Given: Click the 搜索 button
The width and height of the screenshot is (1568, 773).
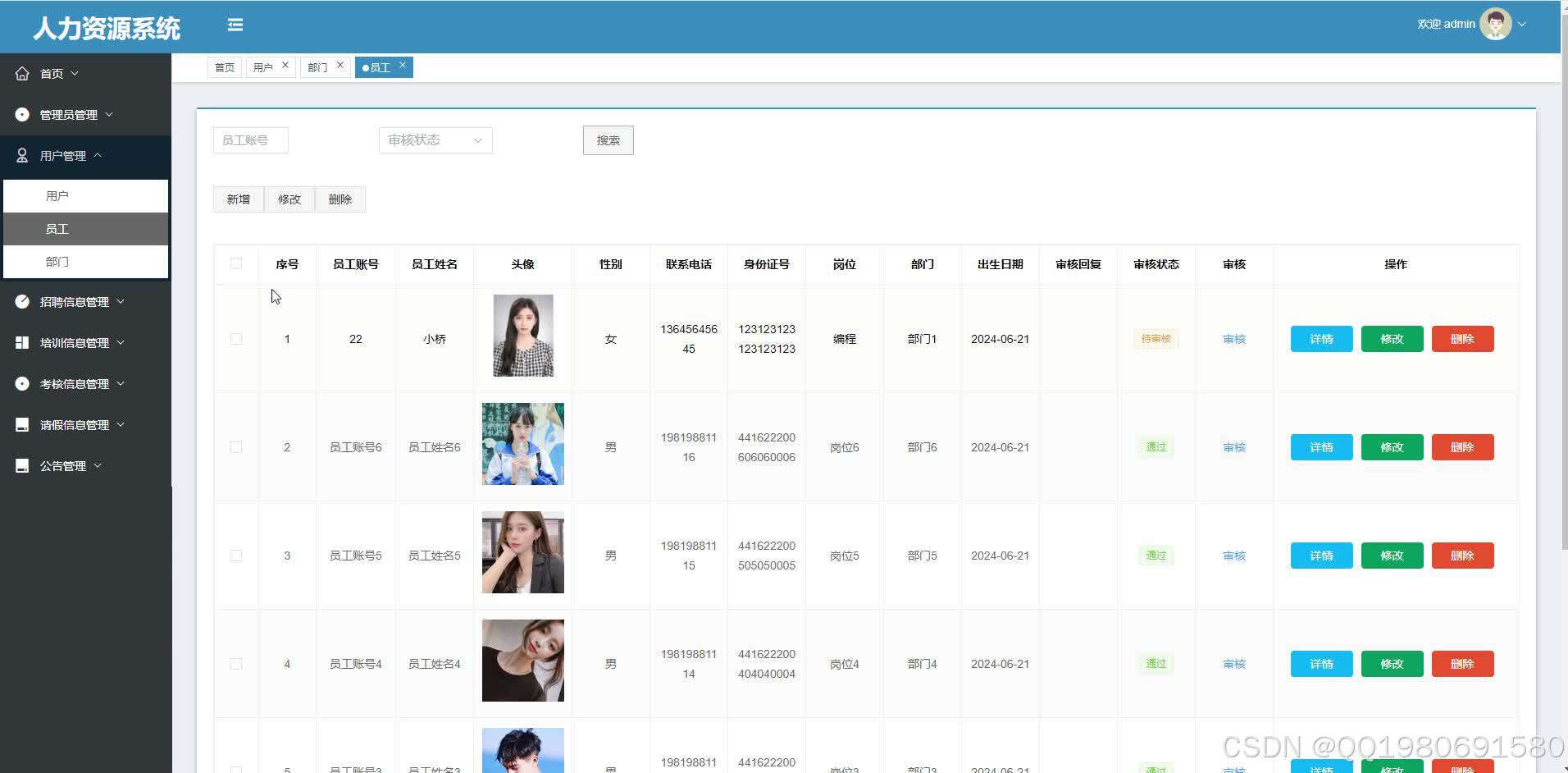Looking at the screenshot, I should (609, 140).
